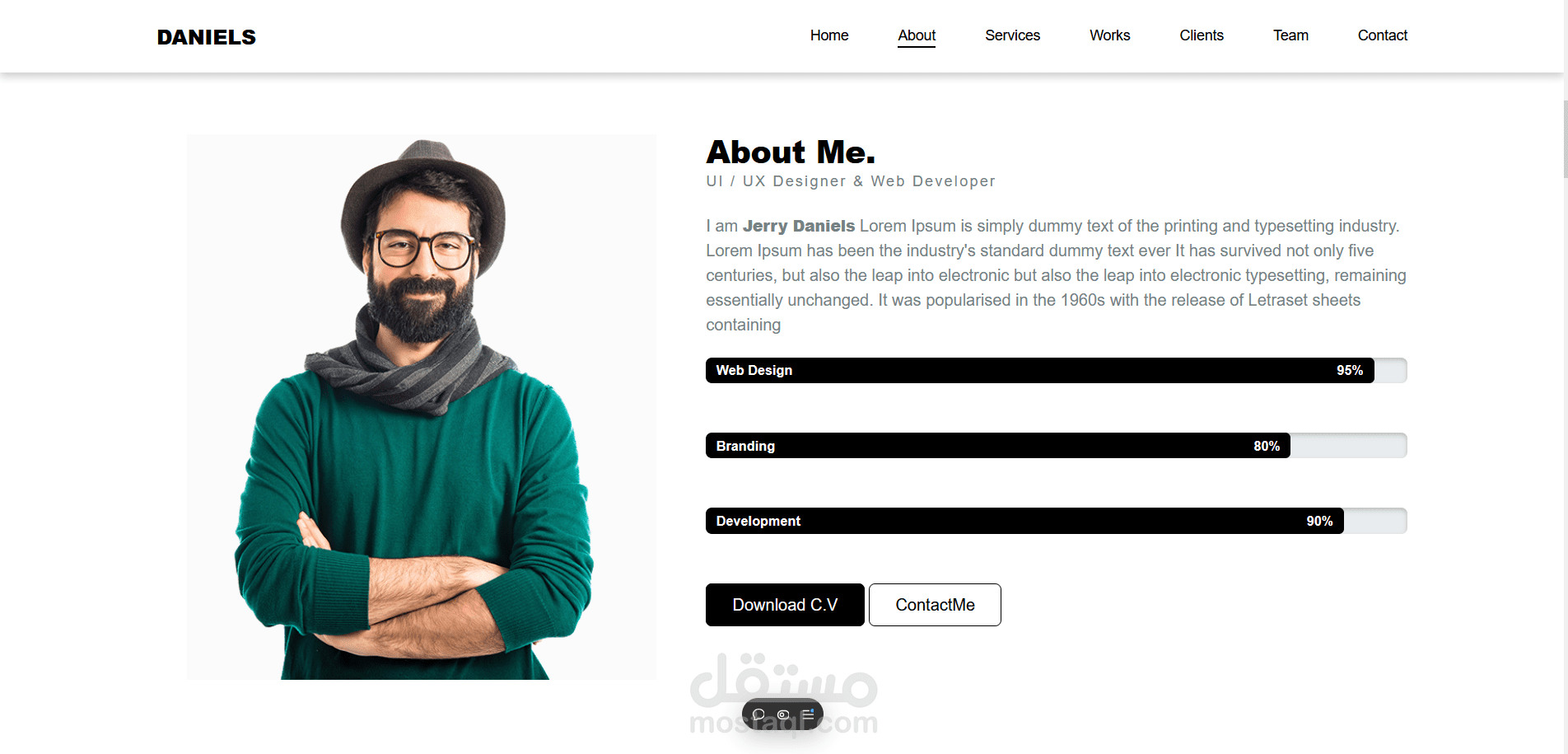Click the portrait photo of Jerry Daniels
The width and height of the screenshot is (1568, 754).
[422, 407]
